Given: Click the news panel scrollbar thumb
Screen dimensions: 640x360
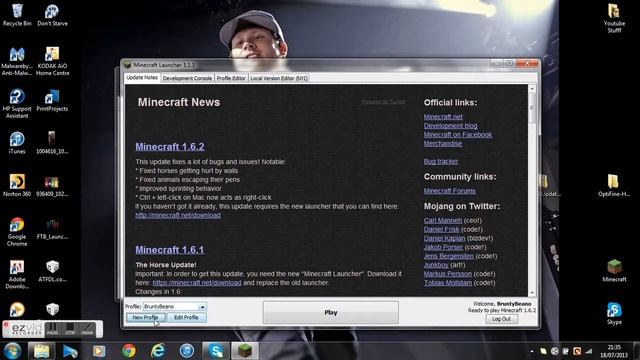Looking at the screenshot, I should [x=532, y=108].
